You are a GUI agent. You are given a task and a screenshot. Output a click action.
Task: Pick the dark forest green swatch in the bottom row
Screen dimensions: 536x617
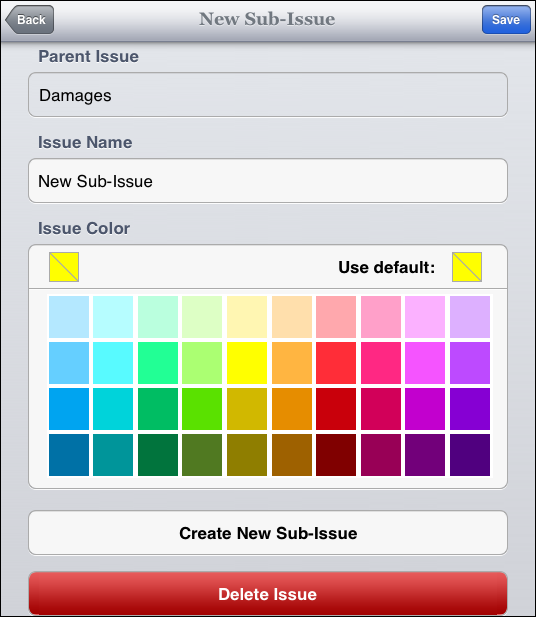[158, 455]
